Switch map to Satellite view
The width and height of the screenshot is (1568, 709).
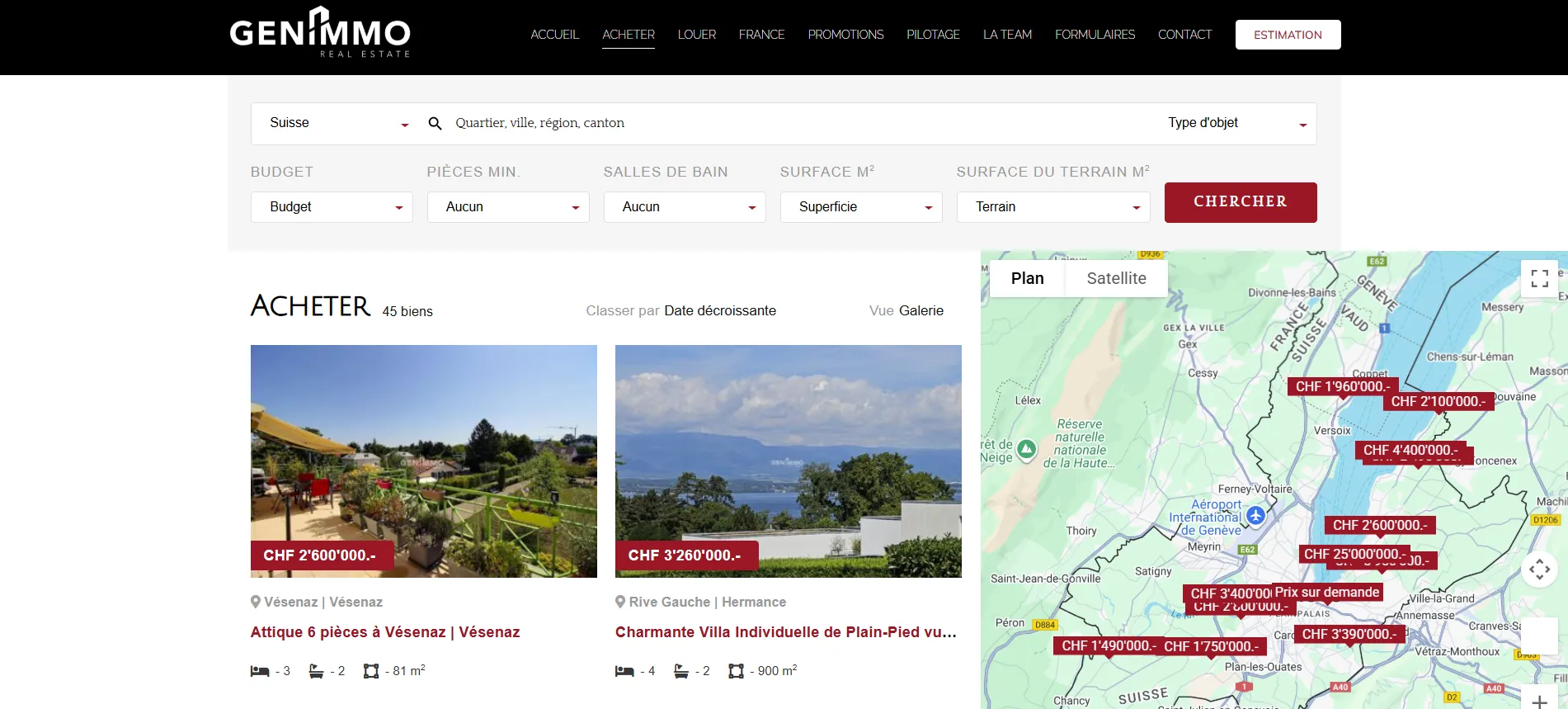click(x=1116, y=278)
